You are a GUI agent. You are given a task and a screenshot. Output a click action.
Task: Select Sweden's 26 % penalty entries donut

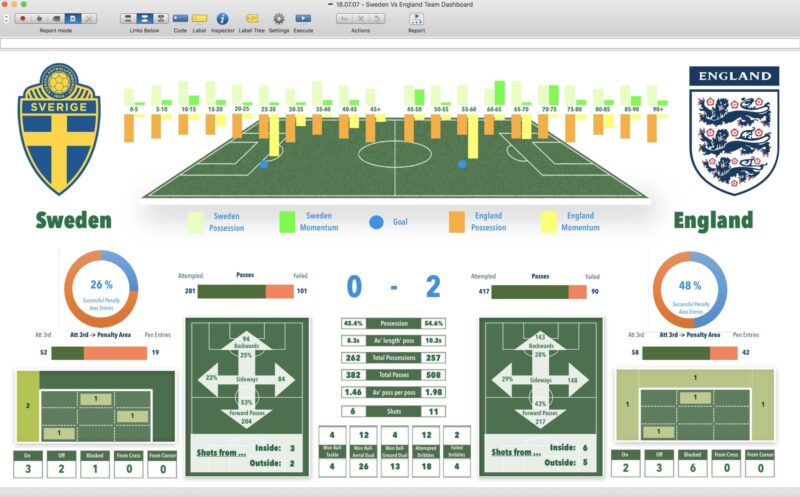[101, 288]
